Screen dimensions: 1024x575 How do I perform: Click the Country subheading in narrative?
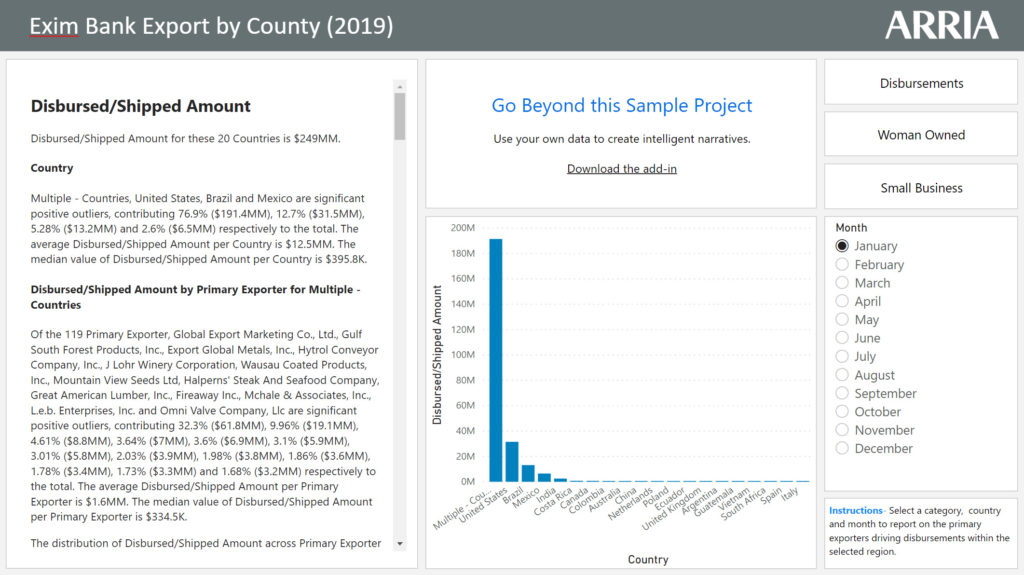[52, 168]
